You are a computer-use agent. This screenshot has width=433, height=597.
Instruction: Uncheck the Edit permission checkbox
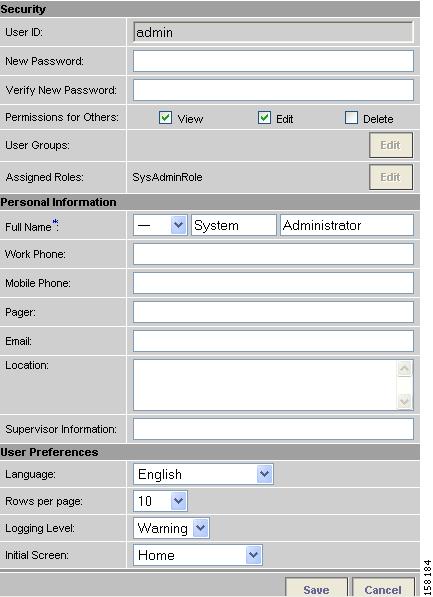tap(264, 118)
